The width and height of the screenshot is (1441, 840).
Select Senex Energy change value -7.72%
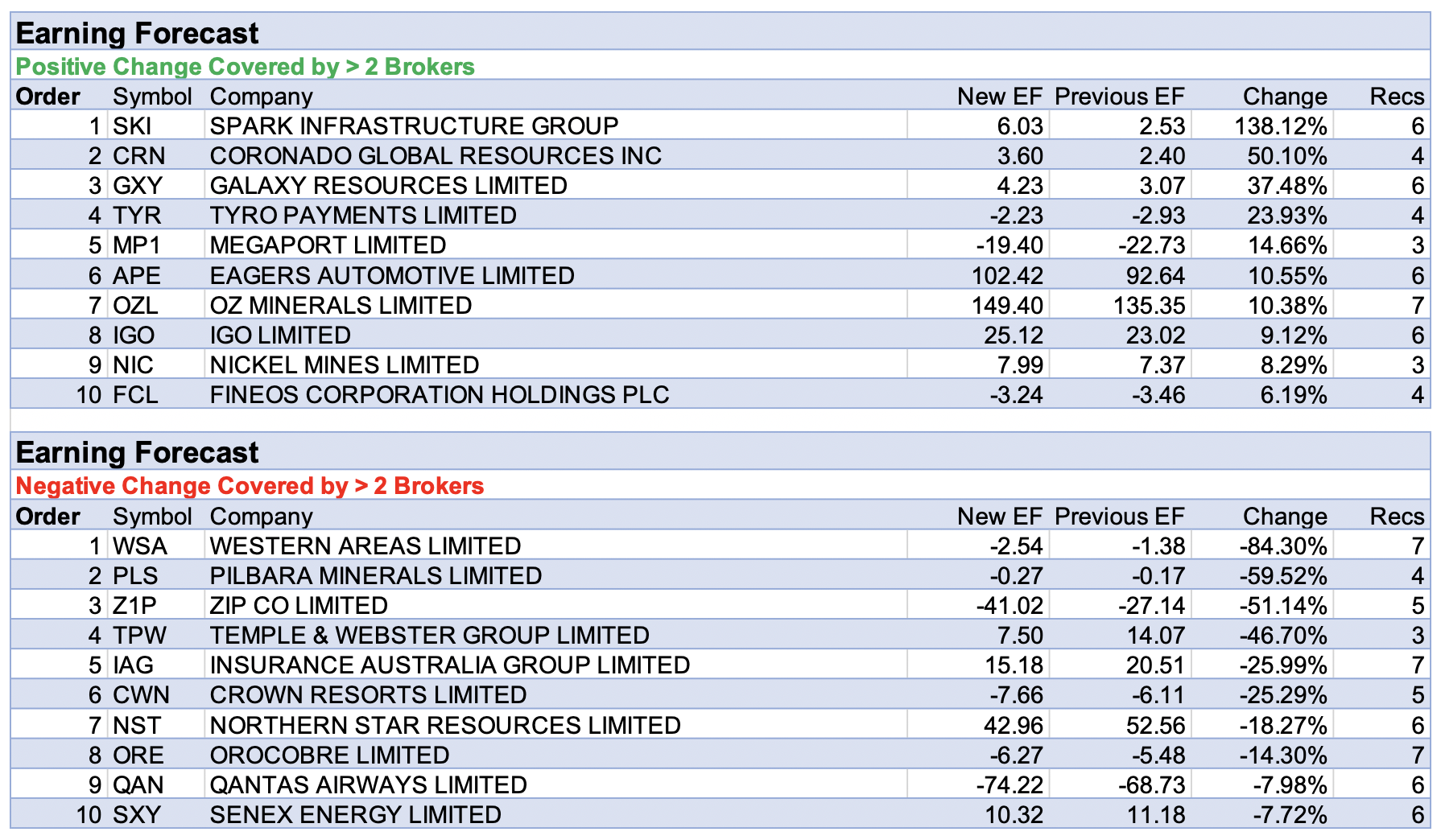click(1289, 815)
